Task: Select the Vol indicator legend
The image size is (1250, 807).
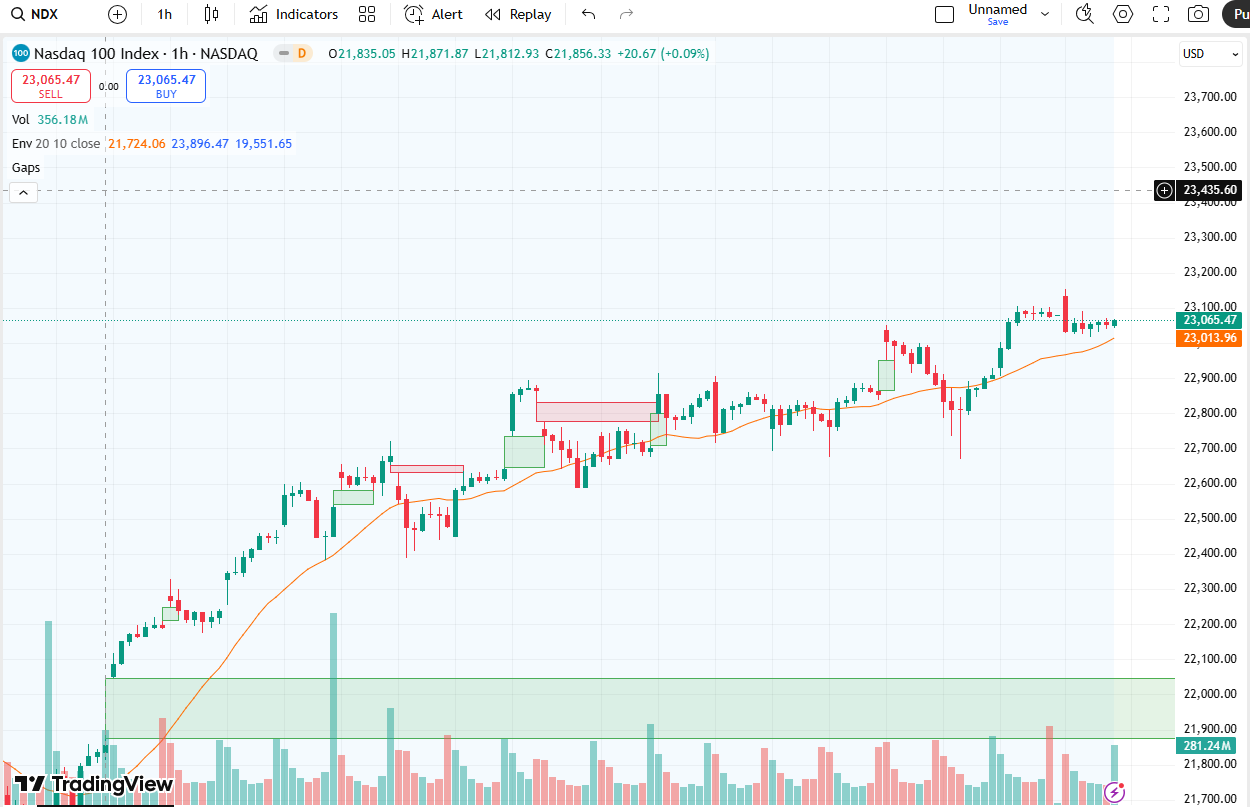Action: pos(21,119)
